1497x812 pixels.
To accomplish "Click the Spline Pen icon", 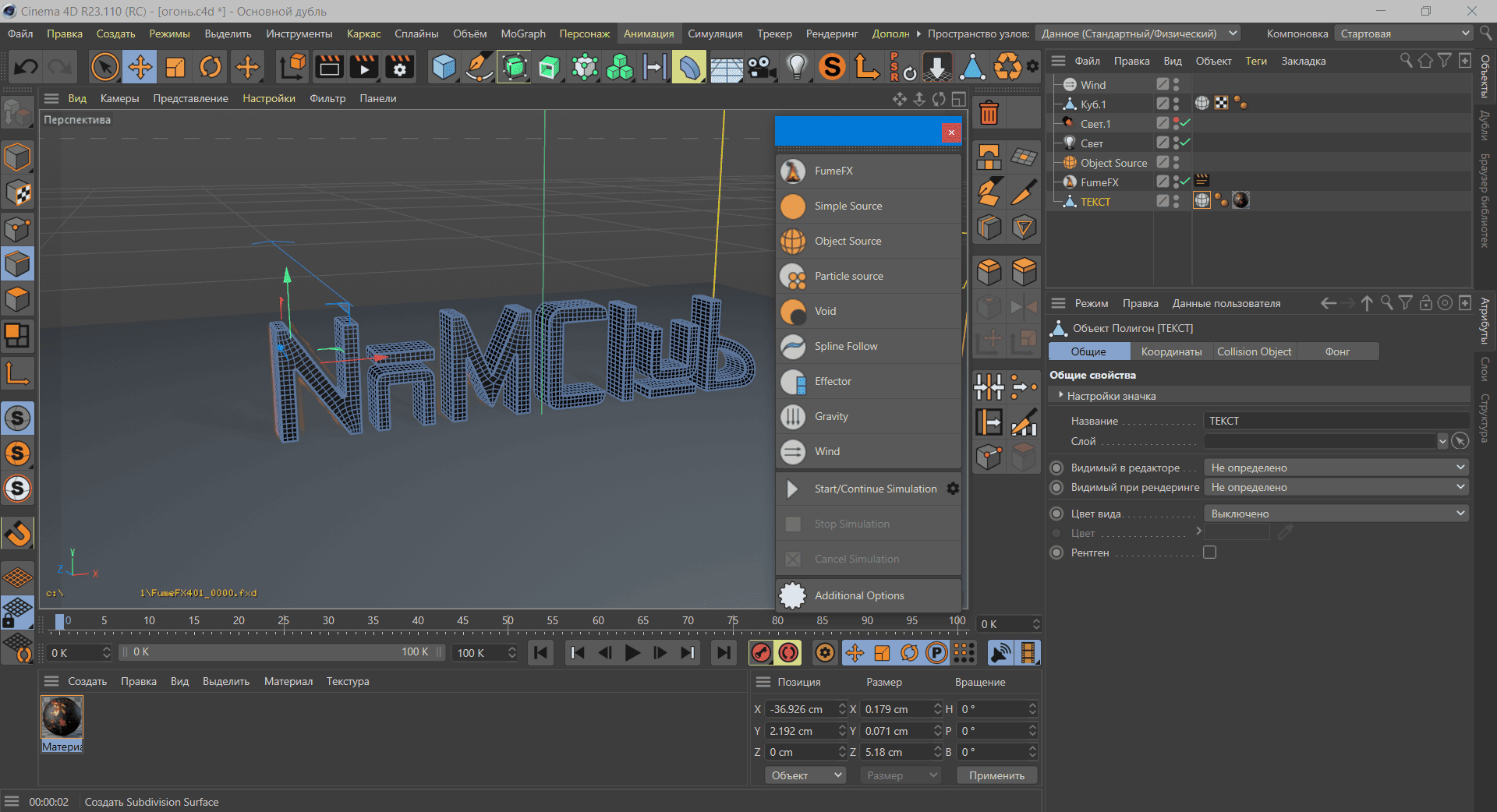I will [x=479, y=67].
